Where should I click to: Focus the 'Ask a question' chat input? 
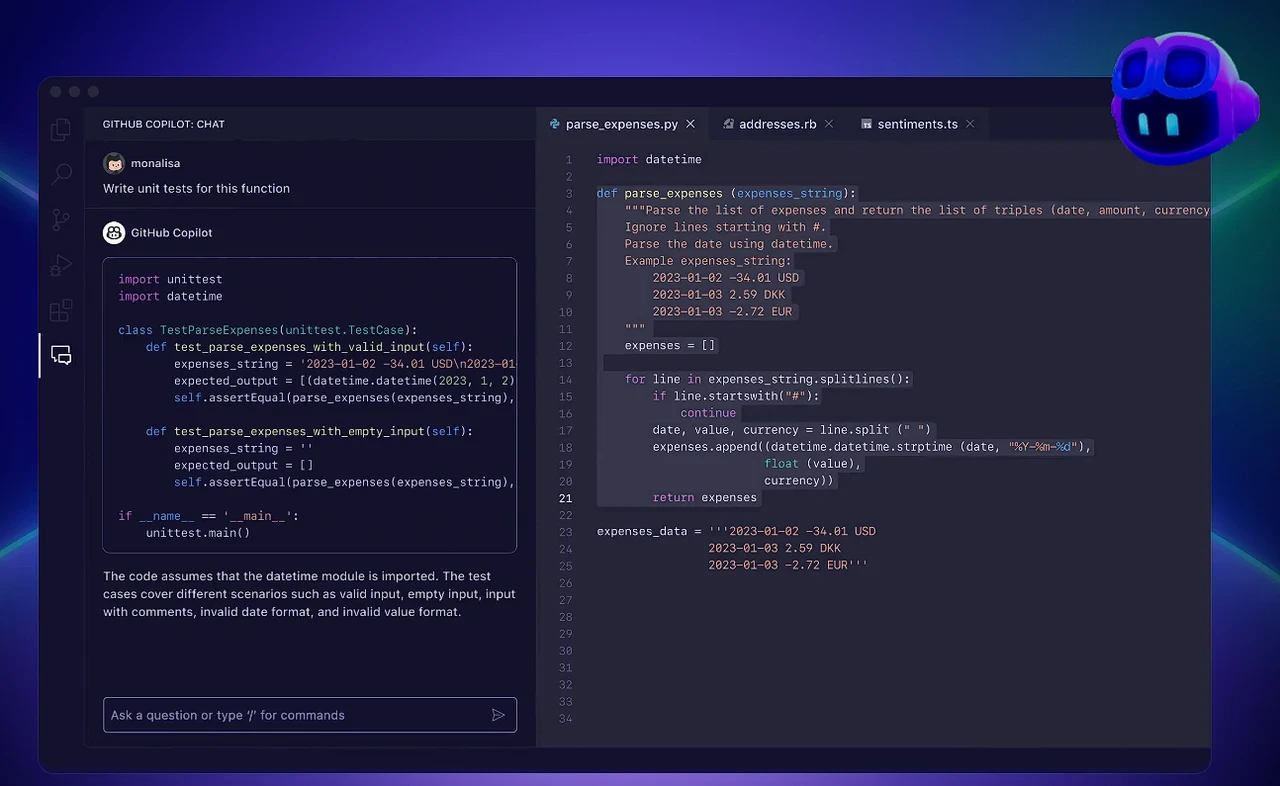click(290, 715)
